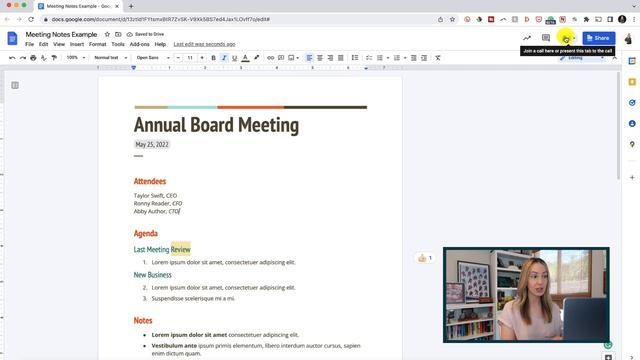
Task: Click the thumbs-up reaction bubble
Action: tap(424, 258)
